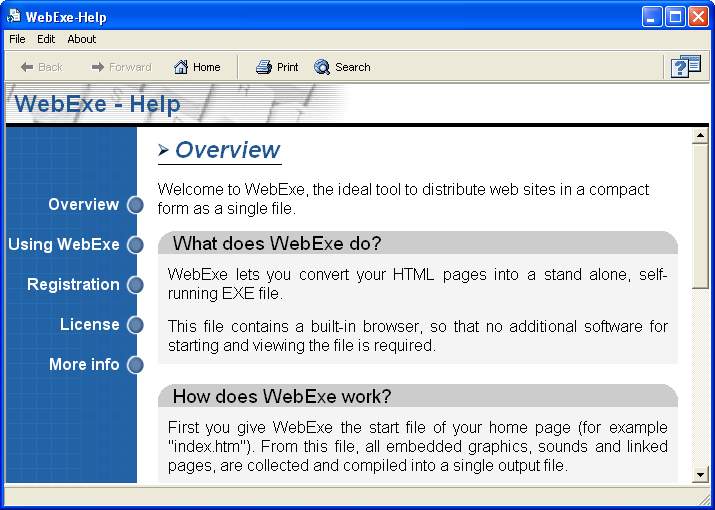Click the WebExe - Help banner title
This screenshot has width=715, height=510.
[x=97, y=104]
